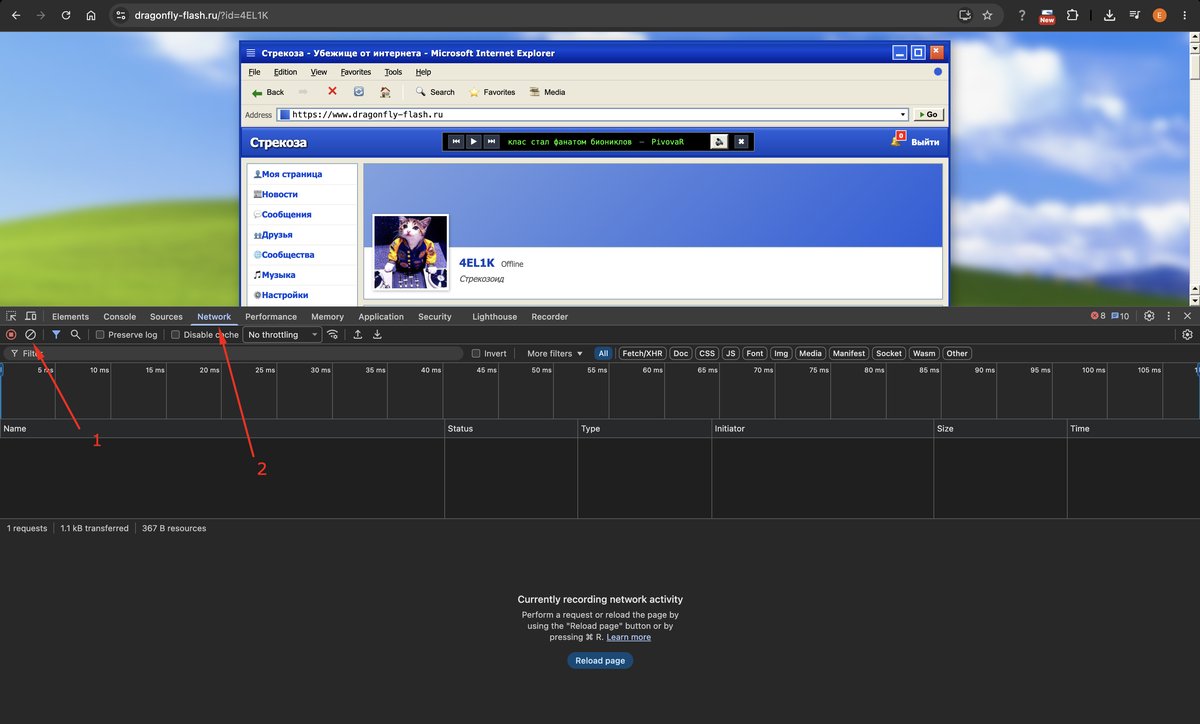Enable the Preserve log checkbox

tap(100, 335)
